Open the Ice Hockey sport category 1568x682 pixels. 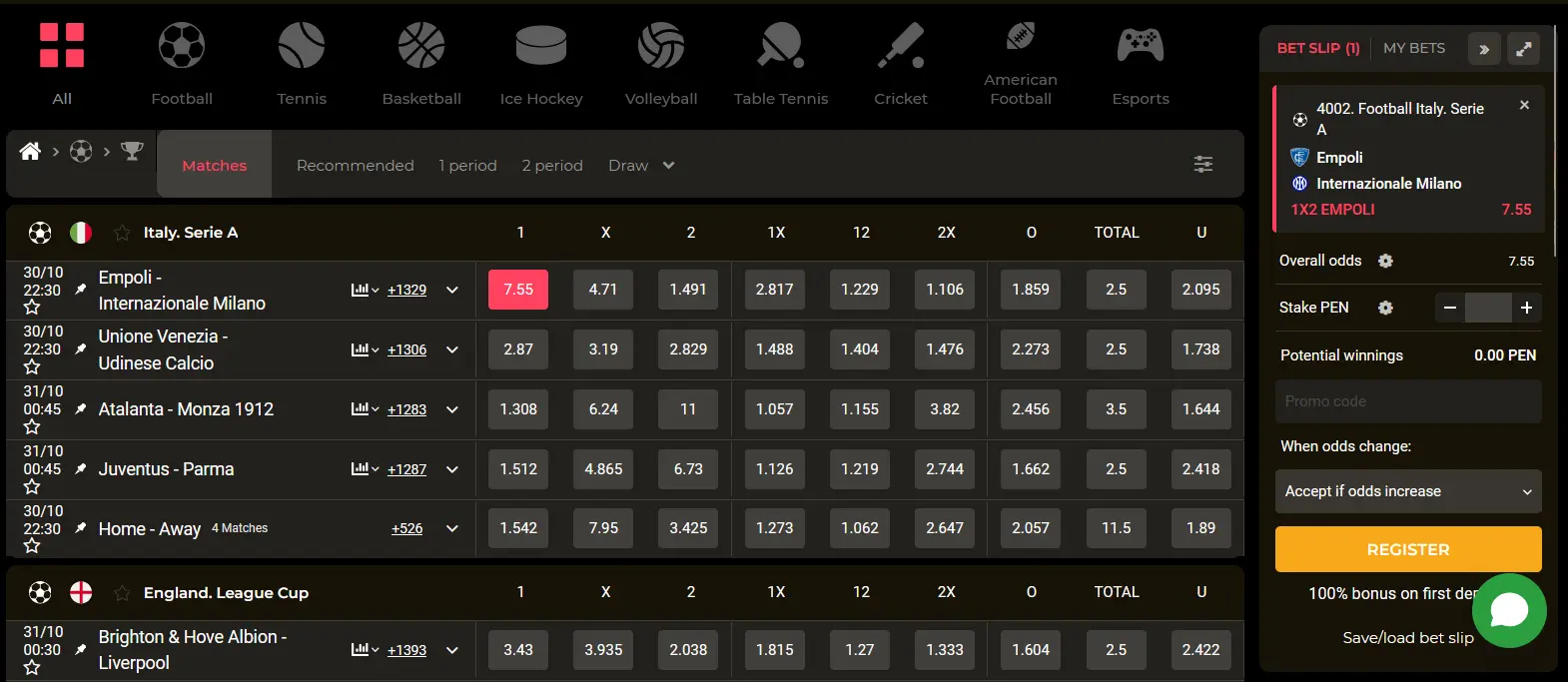(541, 64)
